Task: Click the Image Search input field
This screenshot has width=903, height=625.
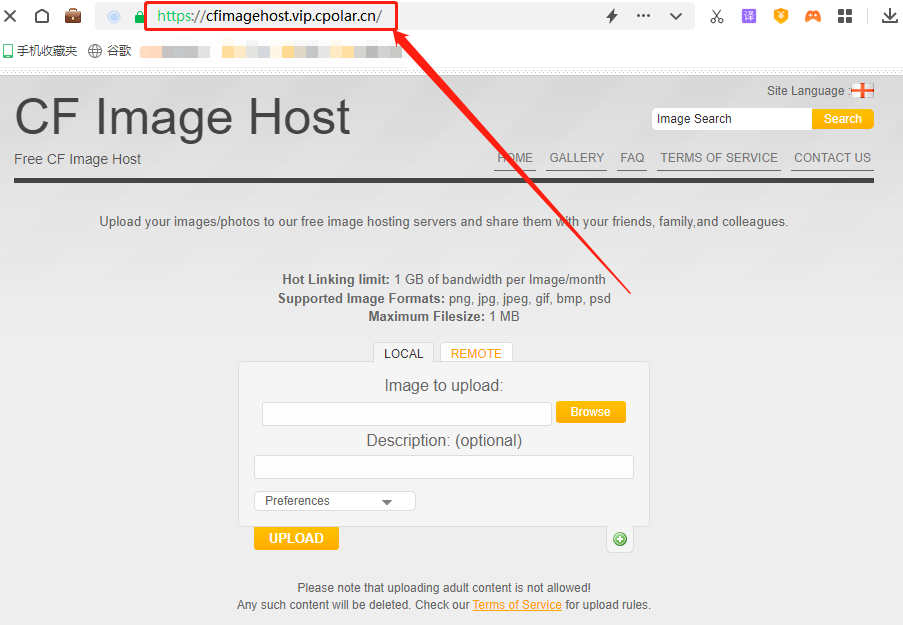Action: pyautogui.click(x=731, y=119)
